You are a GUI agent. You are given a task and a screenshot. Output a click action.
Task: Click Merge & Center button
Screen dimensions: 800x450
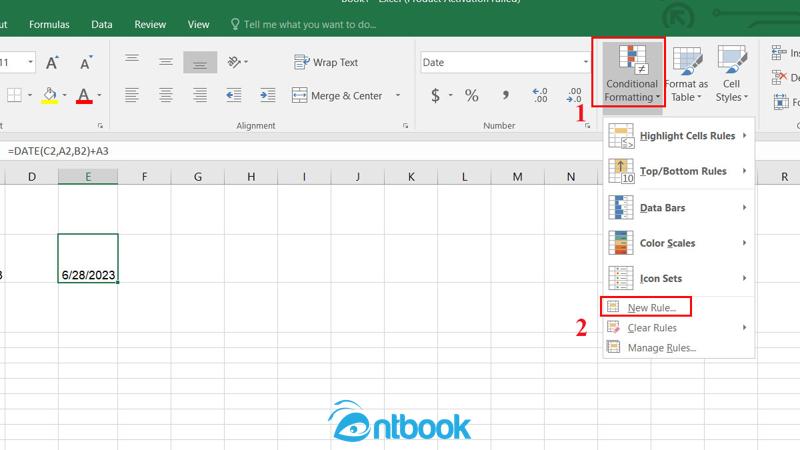(337, 95)
